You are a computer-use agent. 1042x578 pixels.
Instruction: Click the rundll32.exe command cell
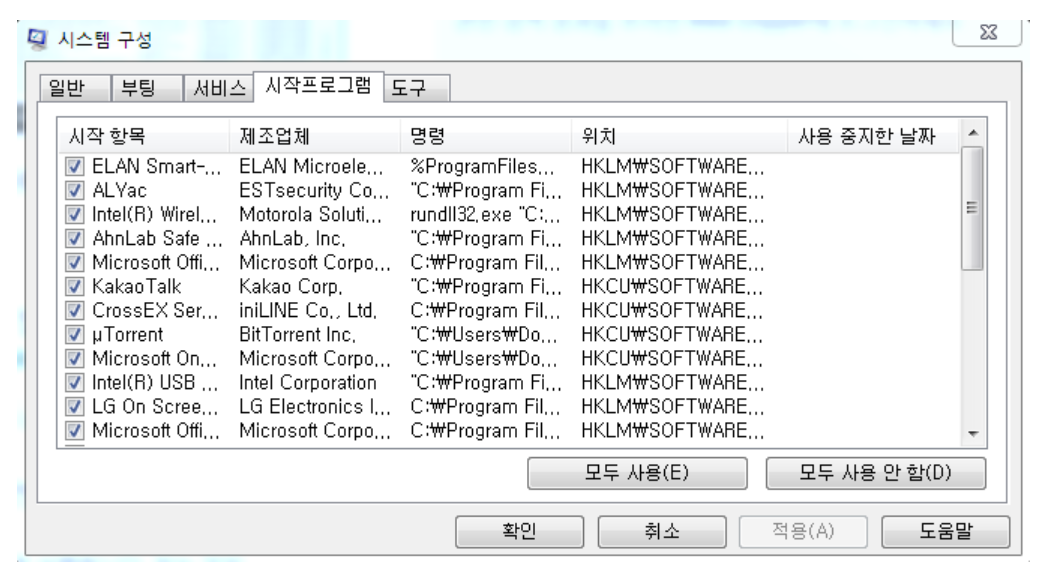485,215
